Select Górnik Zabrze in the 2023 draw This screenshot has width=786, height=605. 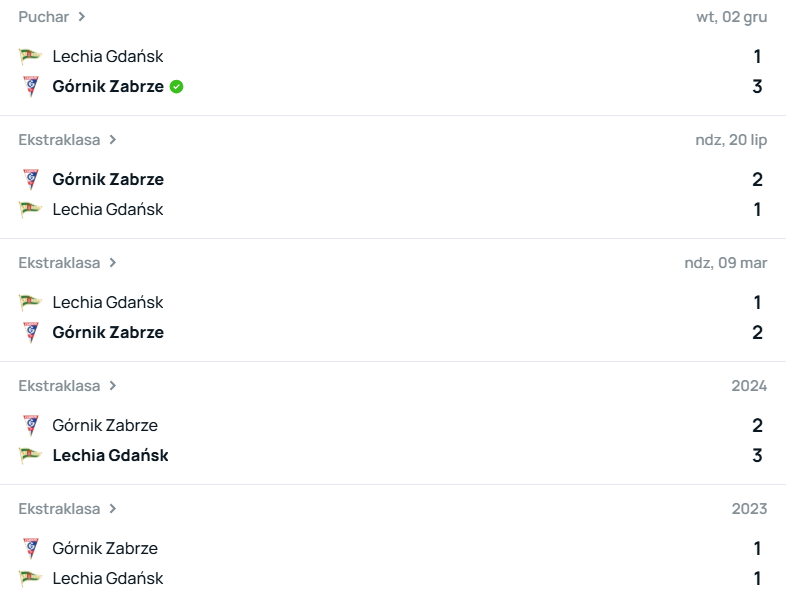pos(105,548)
